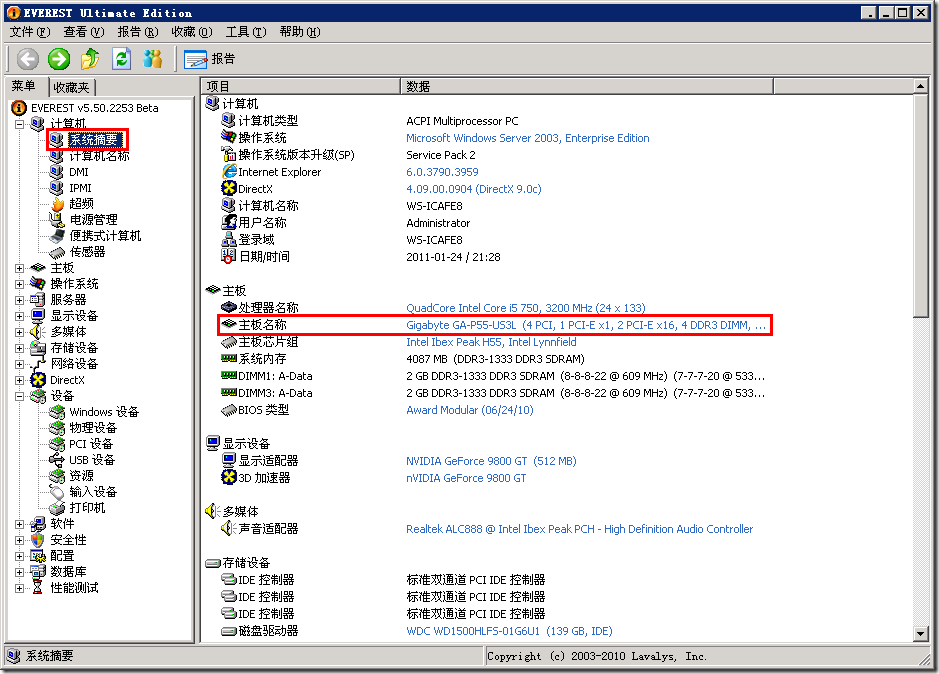The height and width of the screenshot is (674, 939).
Task: Click the 输入设备 icon in the tree
Action: pos(57,492)
